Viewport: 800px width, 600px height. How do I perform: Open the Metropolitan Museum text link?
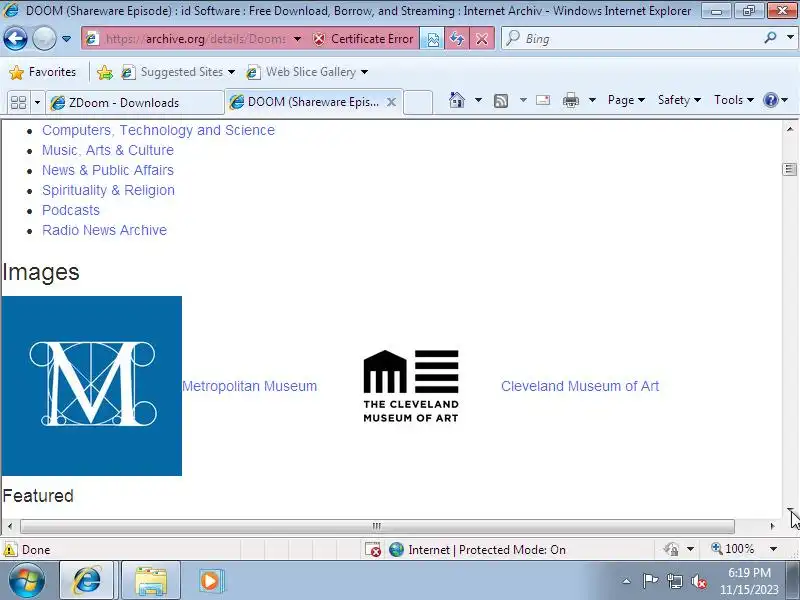point(249,386)
